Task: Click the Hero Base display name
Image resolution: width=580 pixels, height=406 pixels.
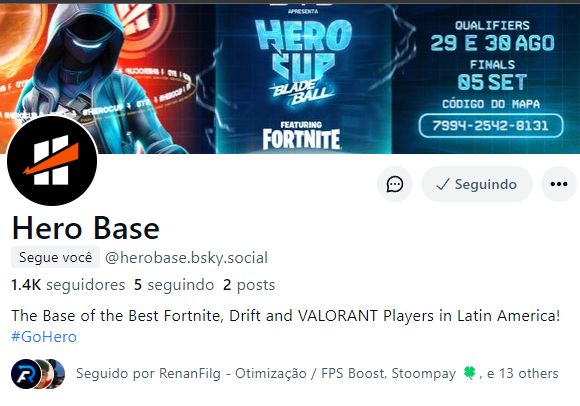Action: coord(86,228)
